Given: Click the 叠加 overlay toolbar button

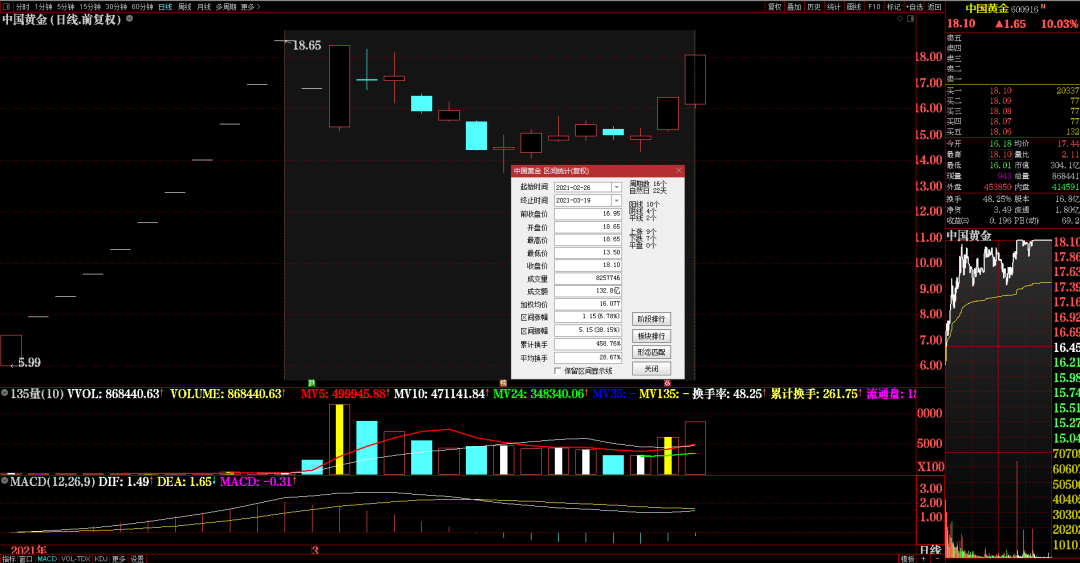Looking at the screenshot, I should click(x=794, y=6).
